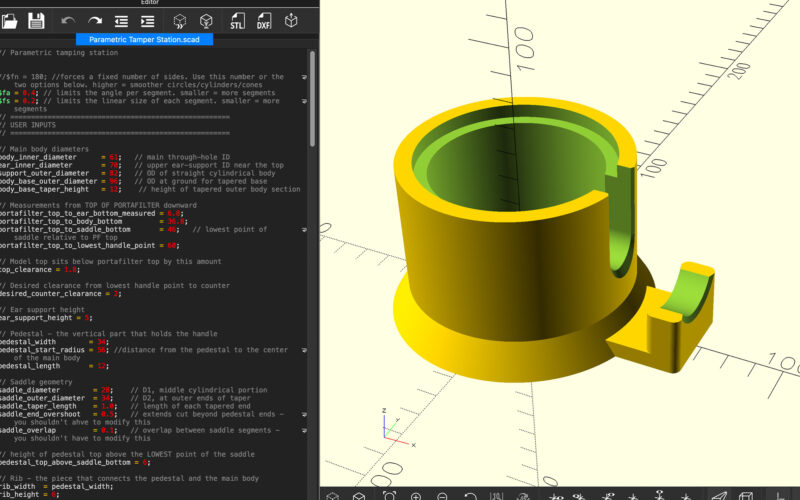The width and height of the screenshot is (800, 500).
Task: Zoom out the 3D view
Action: pos(442,496)
